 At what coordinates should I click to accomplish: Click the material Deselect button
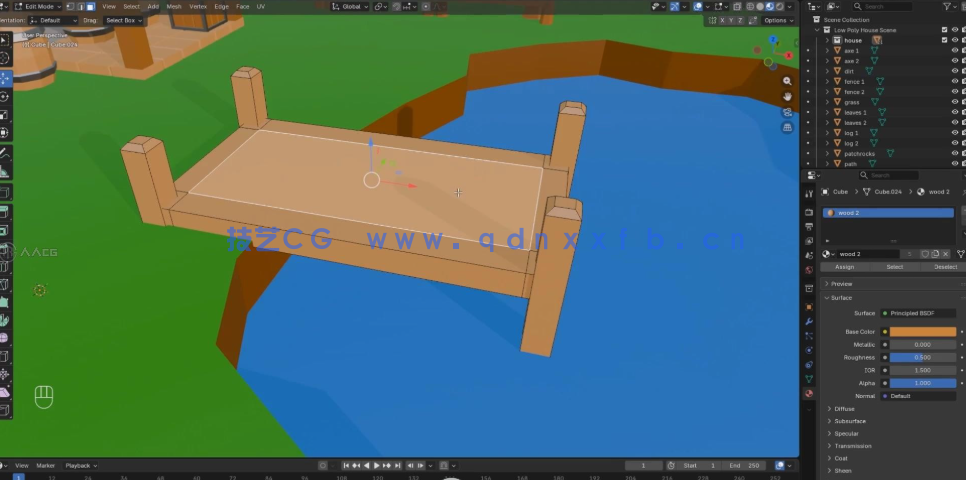(945, 267)
